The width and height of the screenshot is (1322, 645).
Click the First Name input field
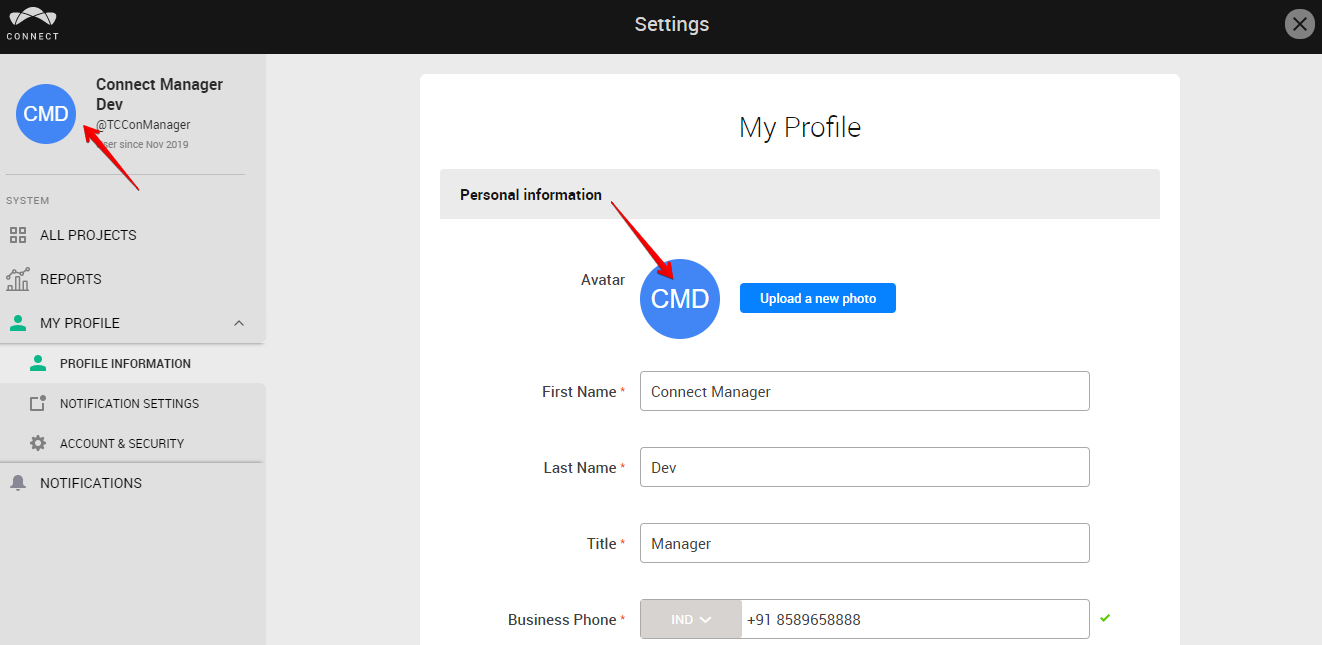tap(865, 391)
